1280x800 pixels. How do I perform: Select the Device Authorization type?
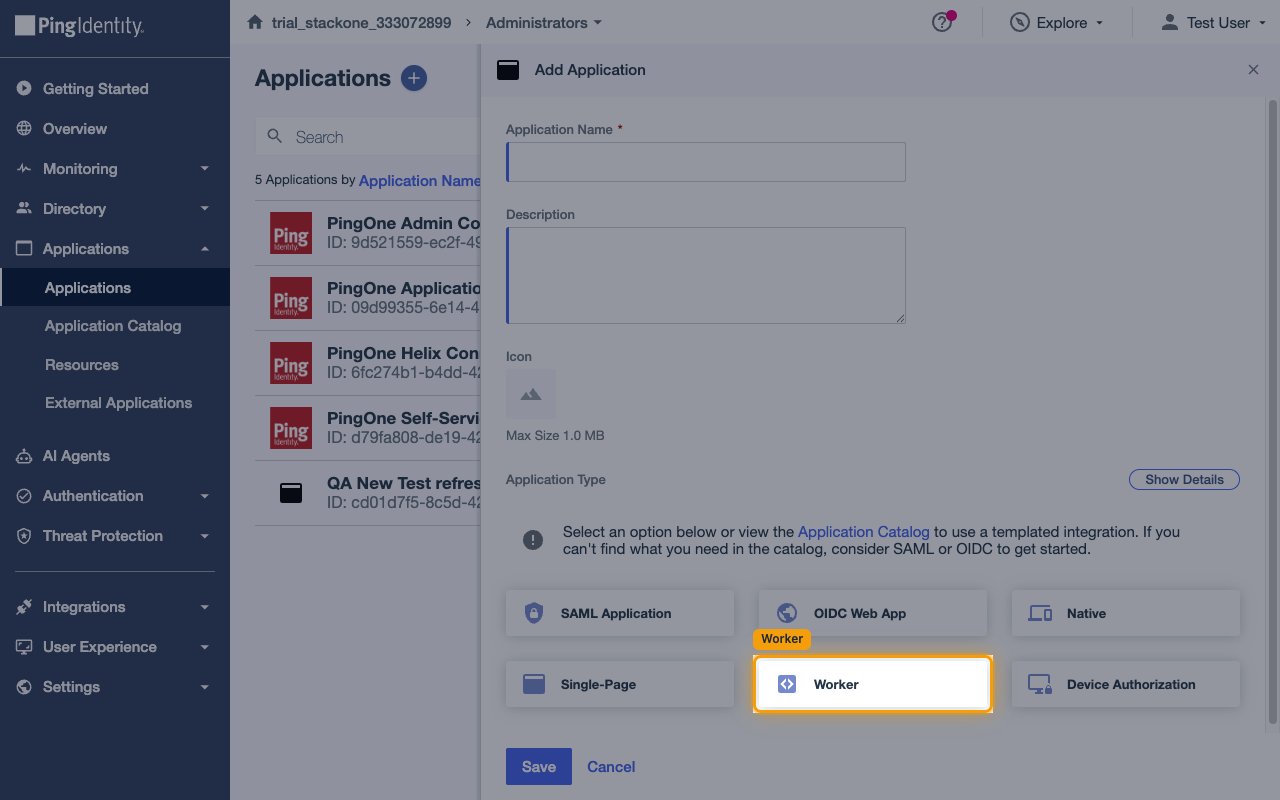[x=1126, y=684]
